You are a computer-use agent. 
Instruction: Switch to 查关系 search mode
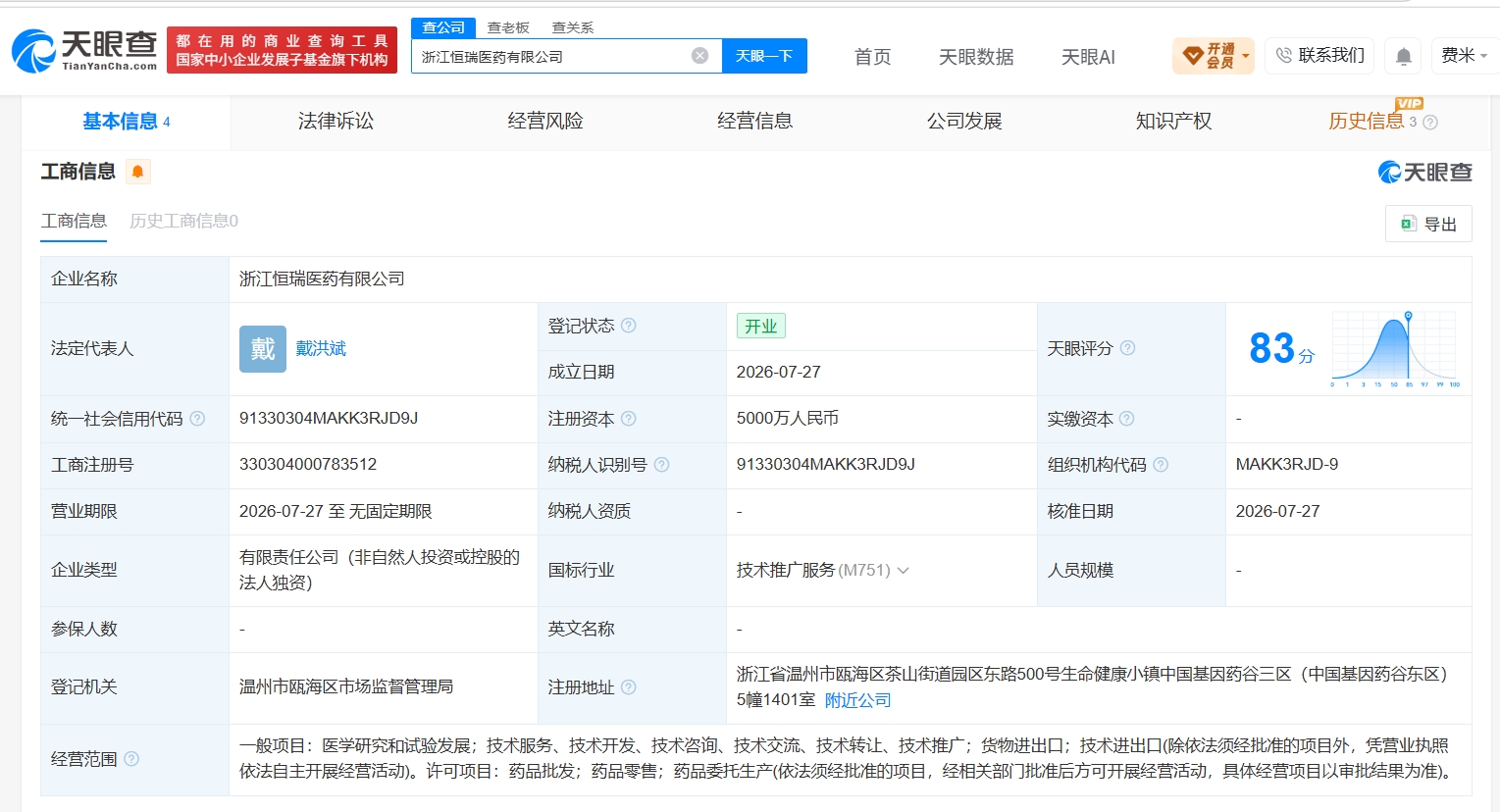tap(573, 27)
